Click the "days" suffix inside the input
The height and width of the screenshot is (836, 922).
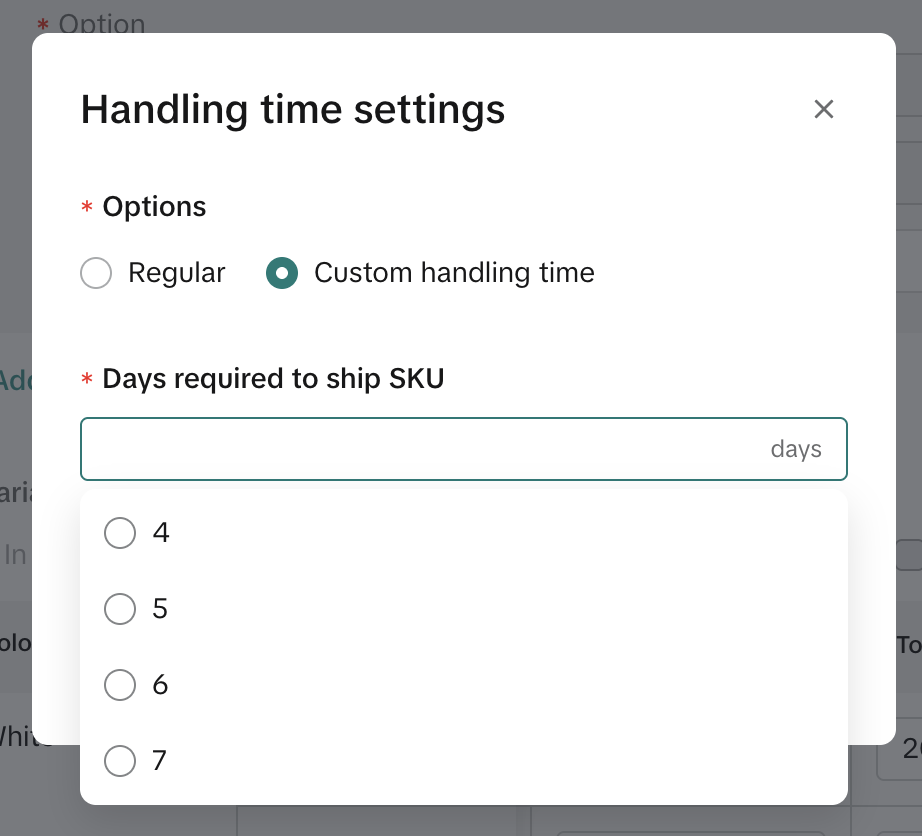click(796, 449)
